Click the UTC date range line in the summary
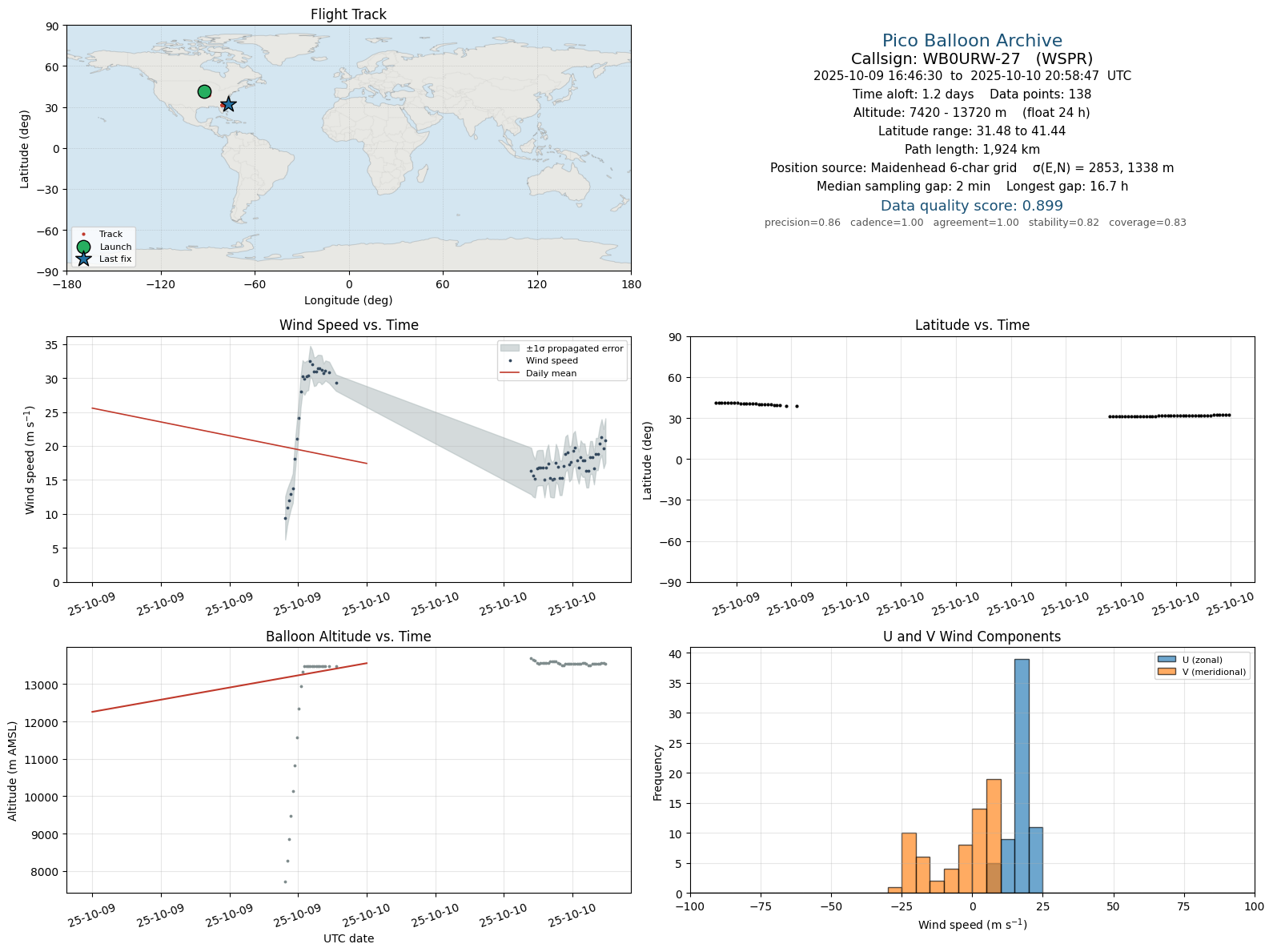 (972, 76)
